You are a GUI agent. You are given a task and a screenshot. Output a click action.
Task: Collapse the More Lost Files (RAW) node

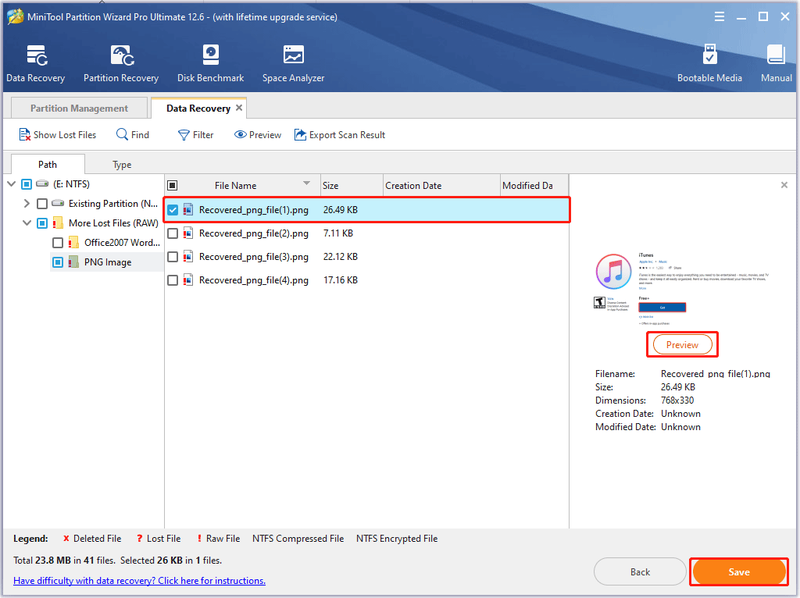pos(27,223)
